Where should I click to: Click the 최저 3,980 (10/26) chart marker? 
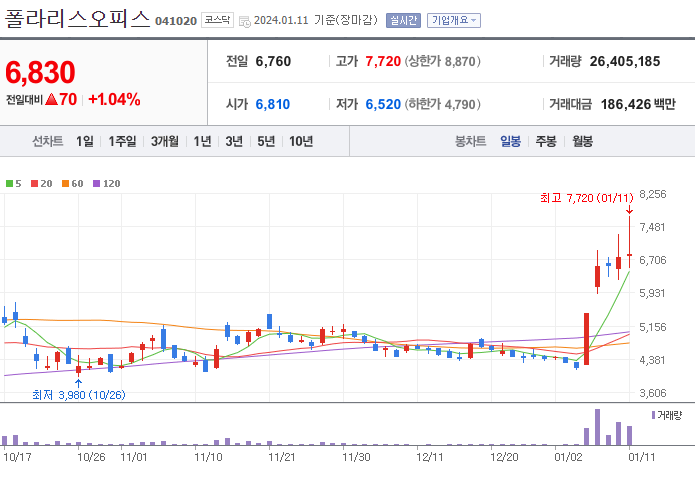tap(79, 394)
